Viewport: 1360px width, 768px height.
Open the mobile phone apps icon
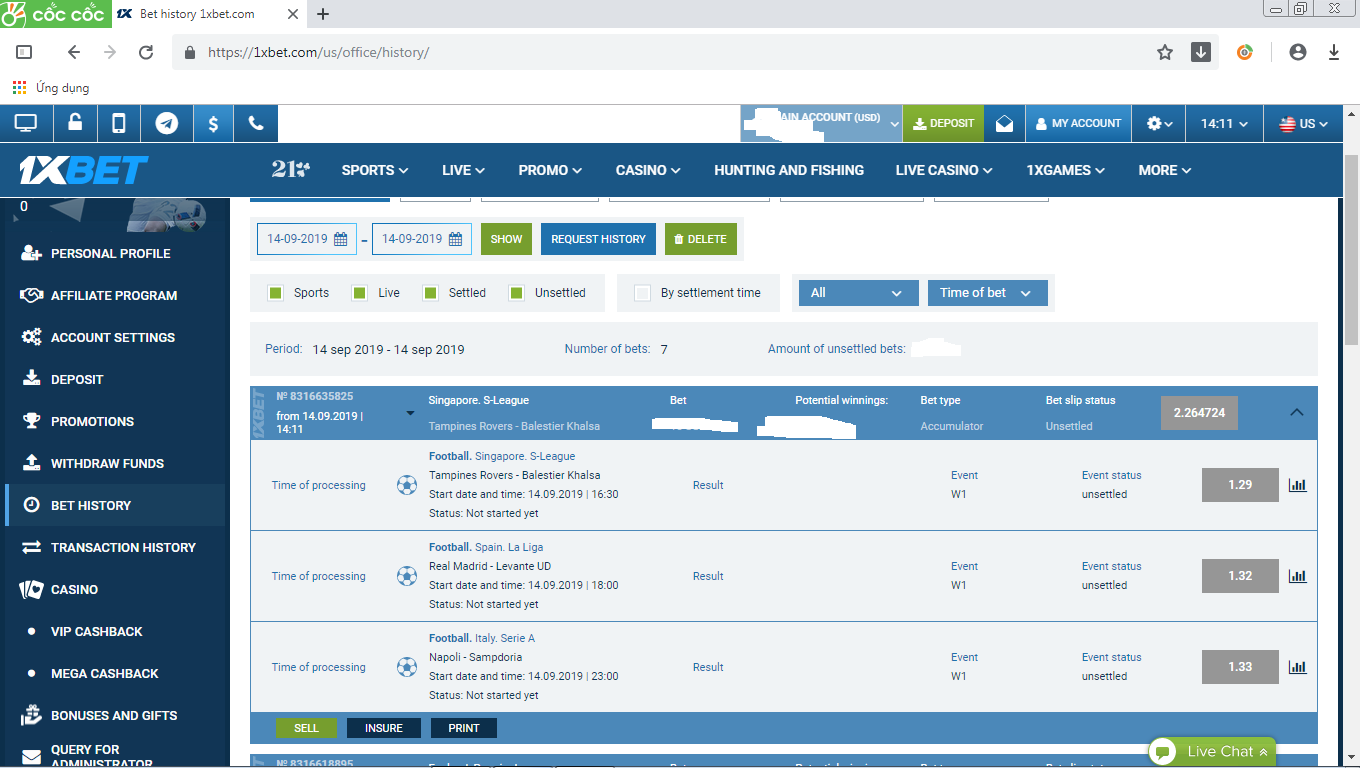click(x=119, y=123)
